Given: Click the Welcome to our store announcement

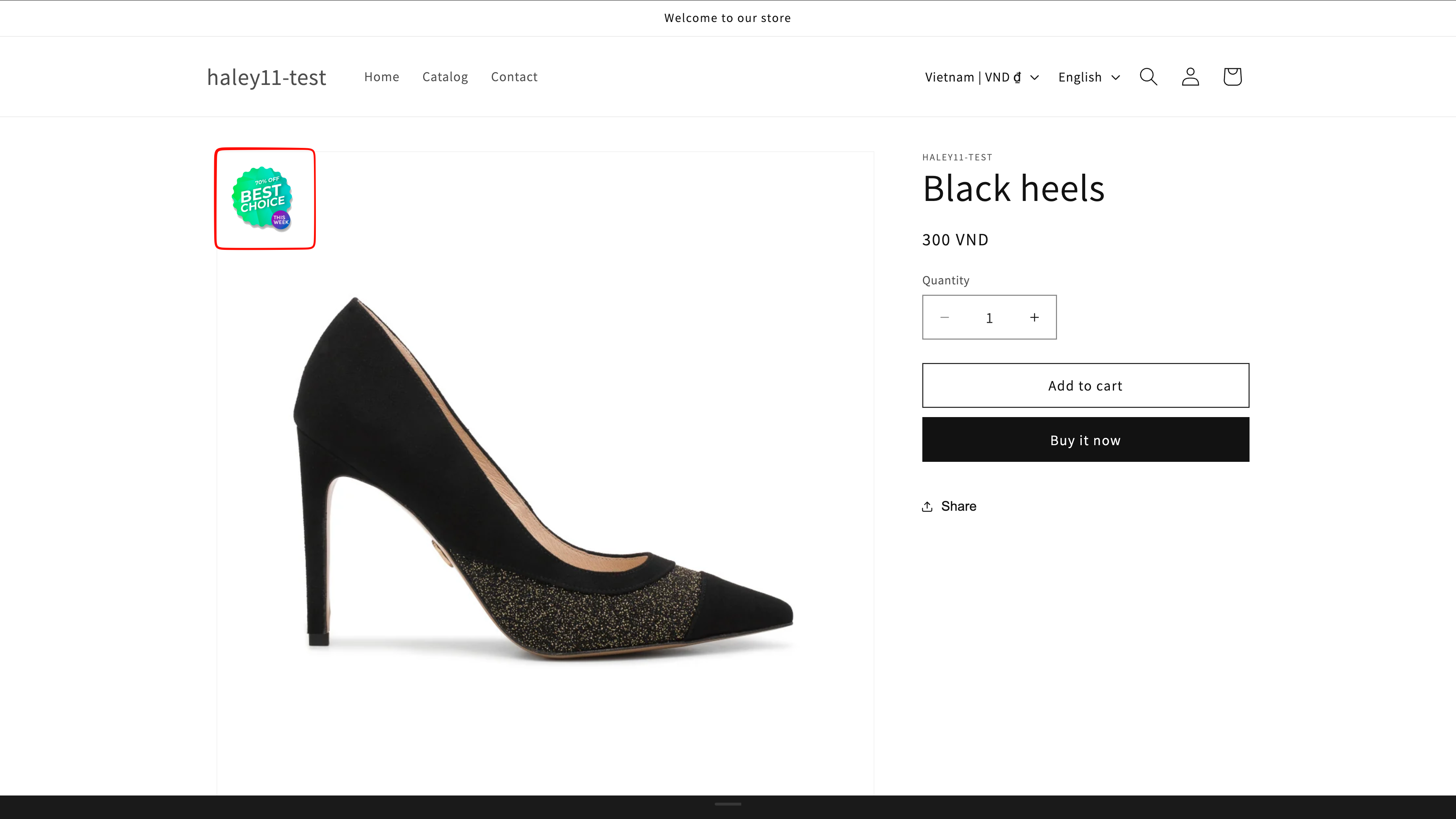Looking at the screenshot, I should click(x=728, y=18).
